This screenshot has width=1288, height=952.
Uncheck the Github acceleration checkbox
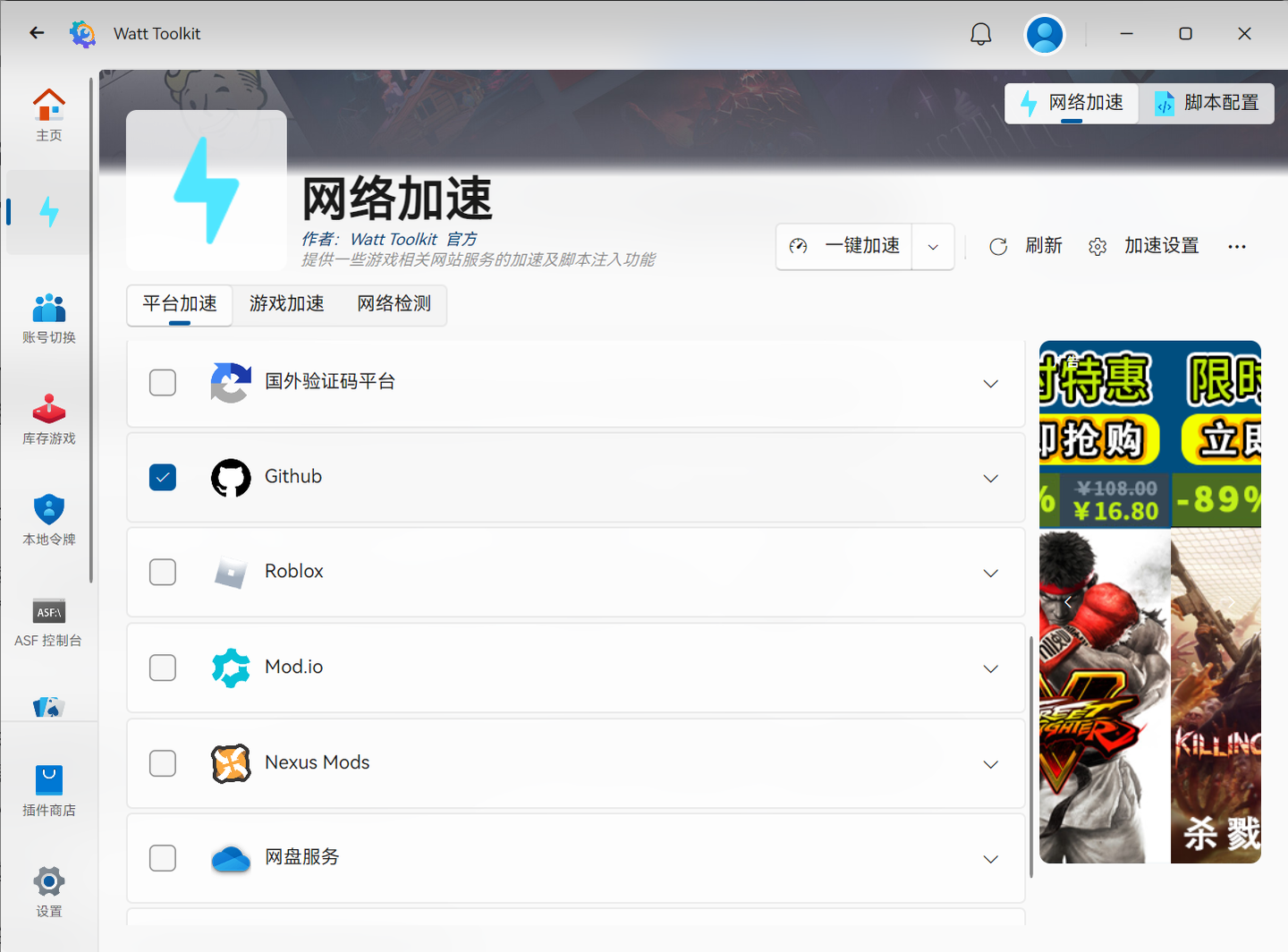[x=162, y=477]
